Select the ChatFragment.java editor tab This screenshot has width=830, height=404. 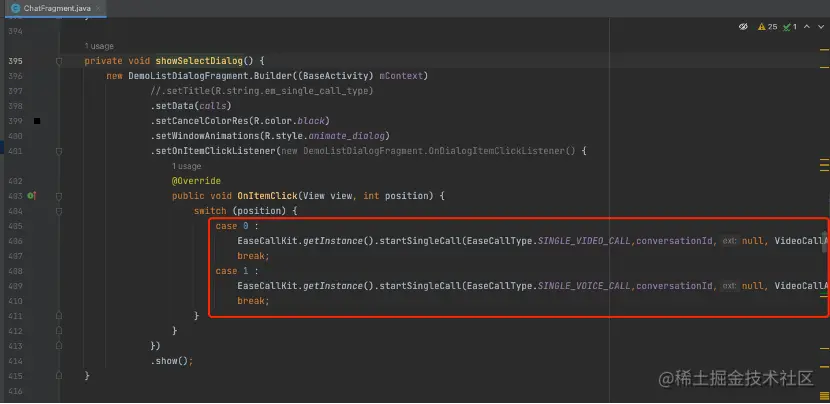pyautogui.click(x=56, y=8)
